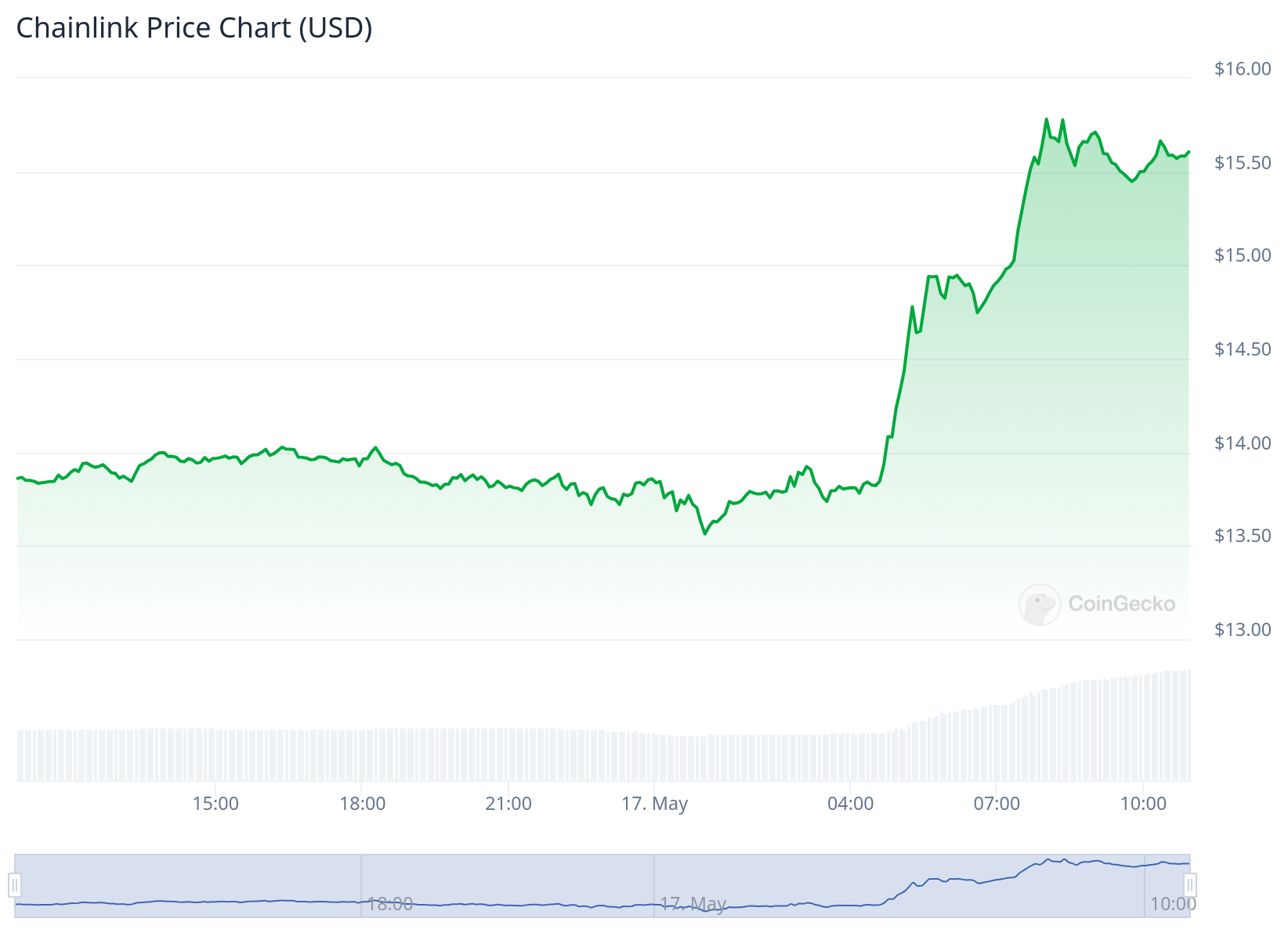The height and width of the screenshot is (940, 1288).
Task: Click the peak of the green price line
Action: point(1047,118)
